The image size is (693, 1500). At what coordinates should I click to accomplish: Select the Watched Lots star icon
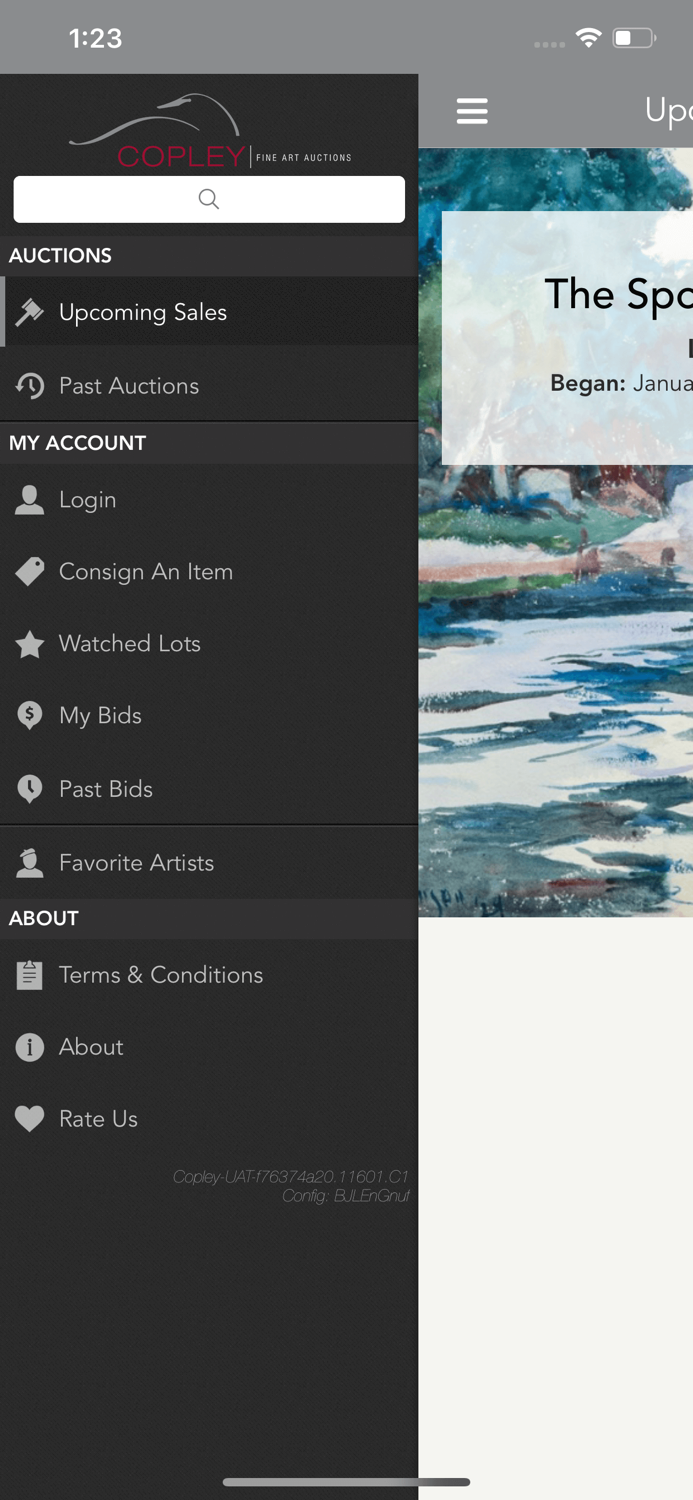29,644
